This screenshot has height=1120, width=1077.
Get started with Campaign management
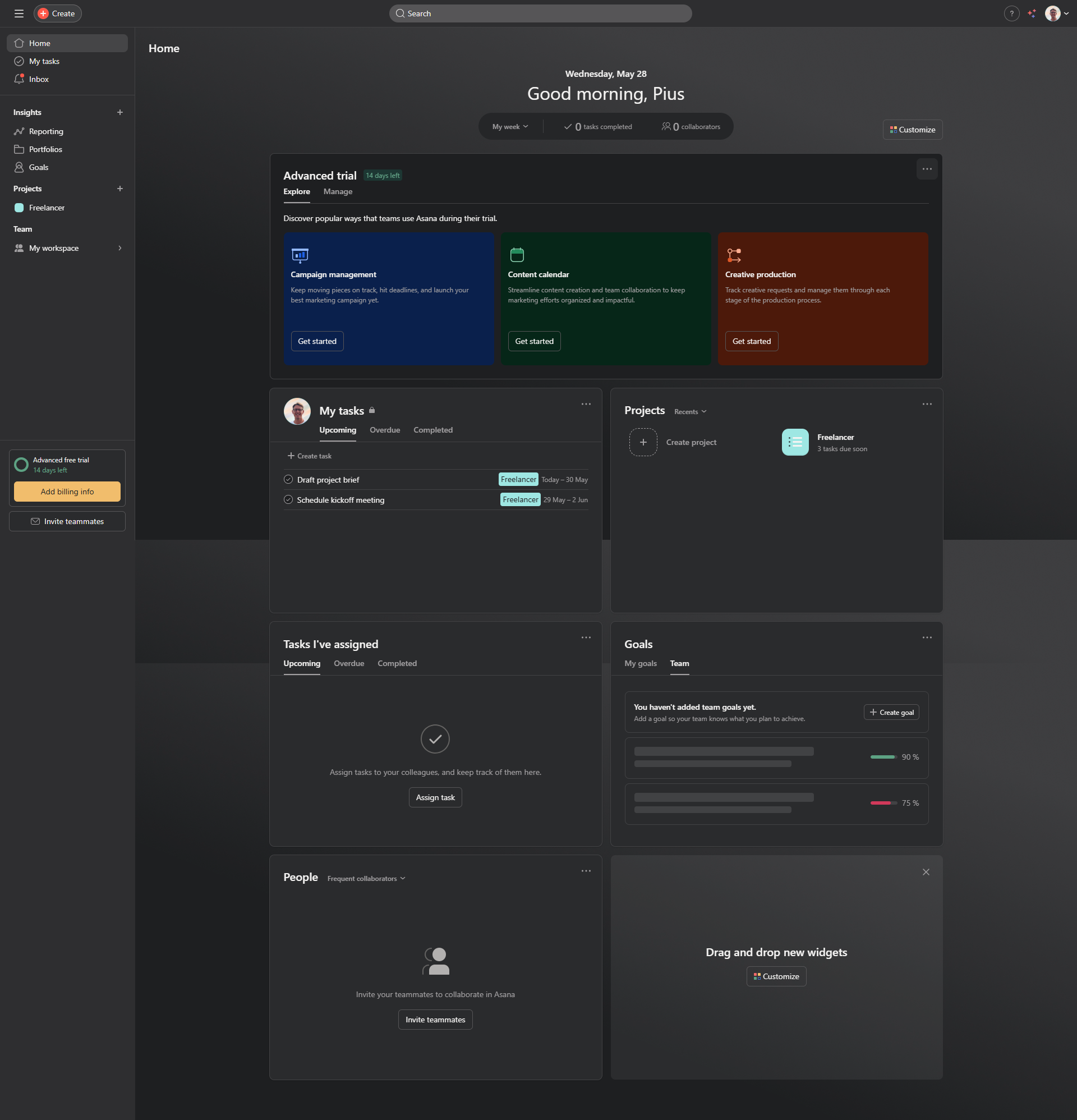(317, 341)
